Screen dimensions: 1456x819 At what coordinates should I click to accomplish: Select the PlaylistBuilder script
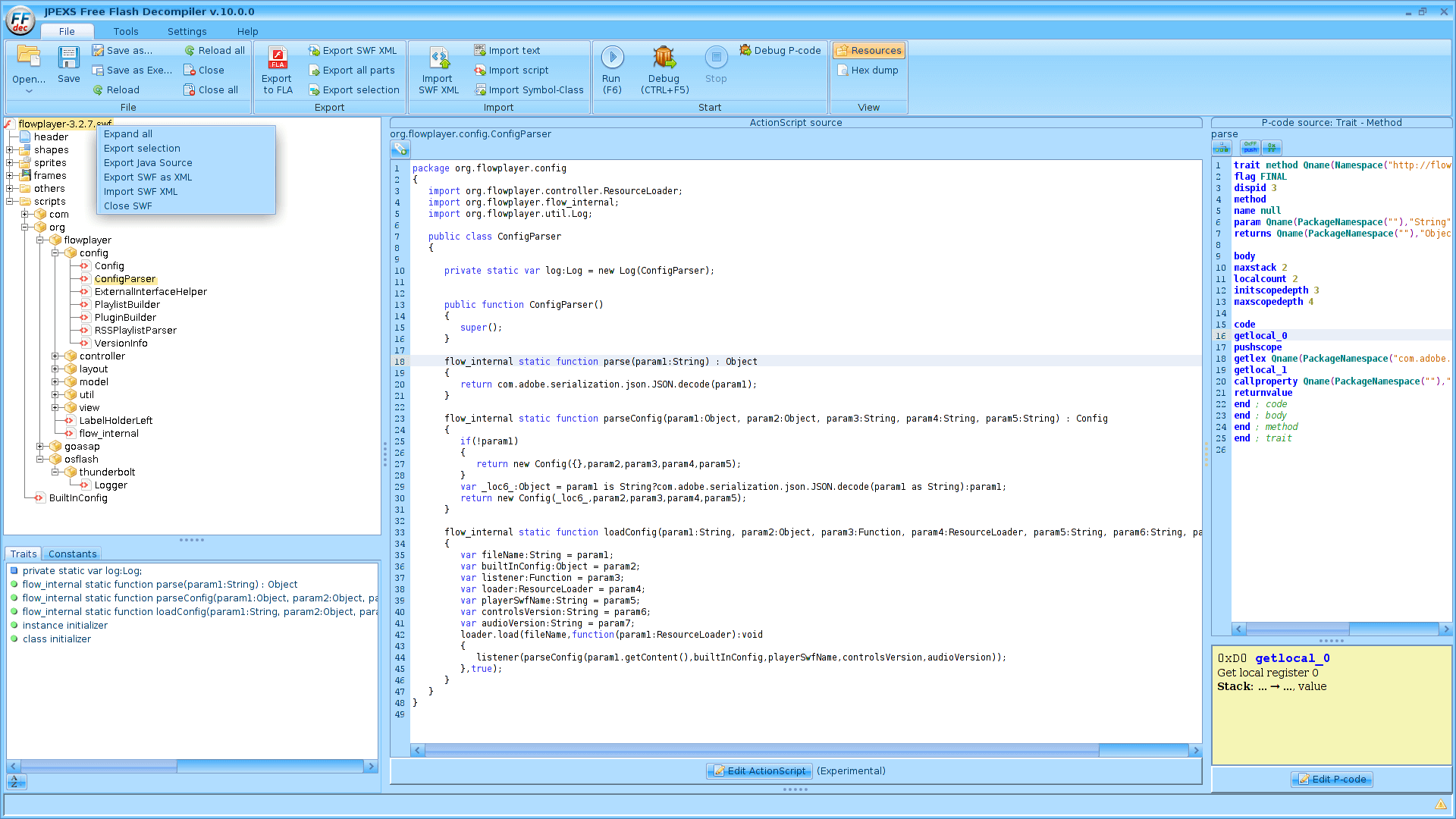click(x=127, y=305)
